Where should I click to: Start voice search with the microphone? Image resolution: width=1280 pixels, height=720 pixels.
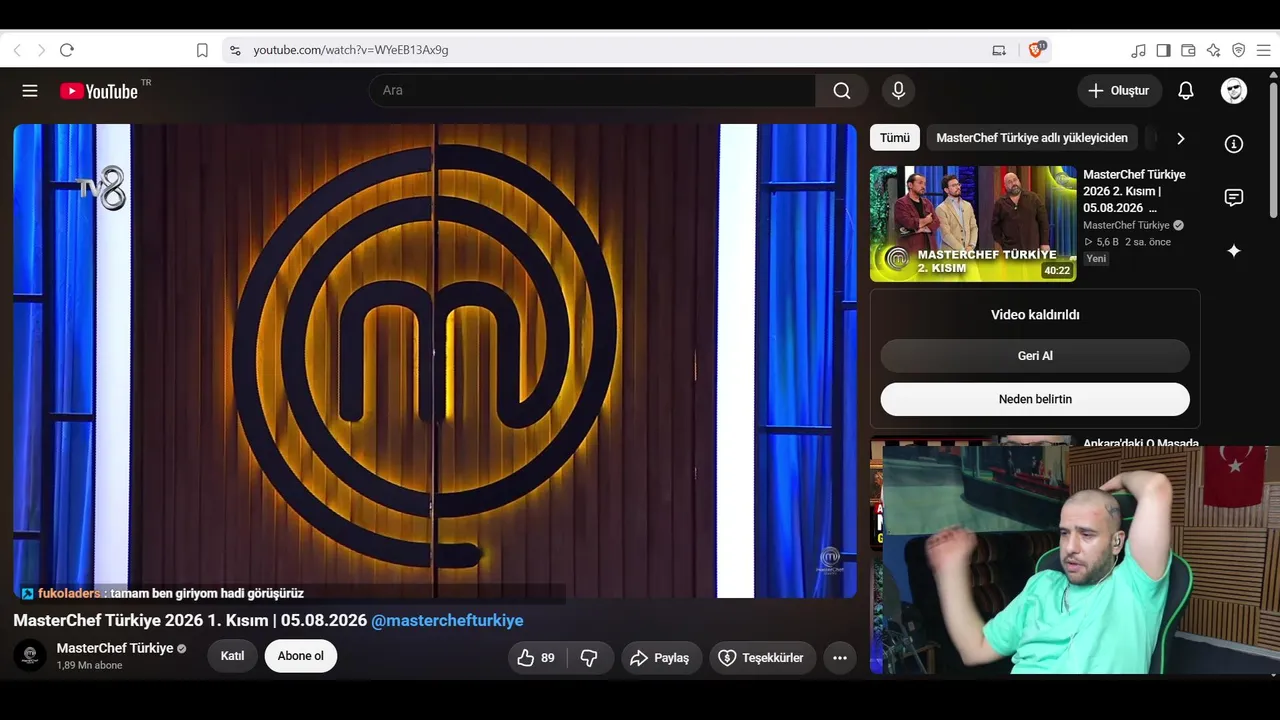[898, 91]
